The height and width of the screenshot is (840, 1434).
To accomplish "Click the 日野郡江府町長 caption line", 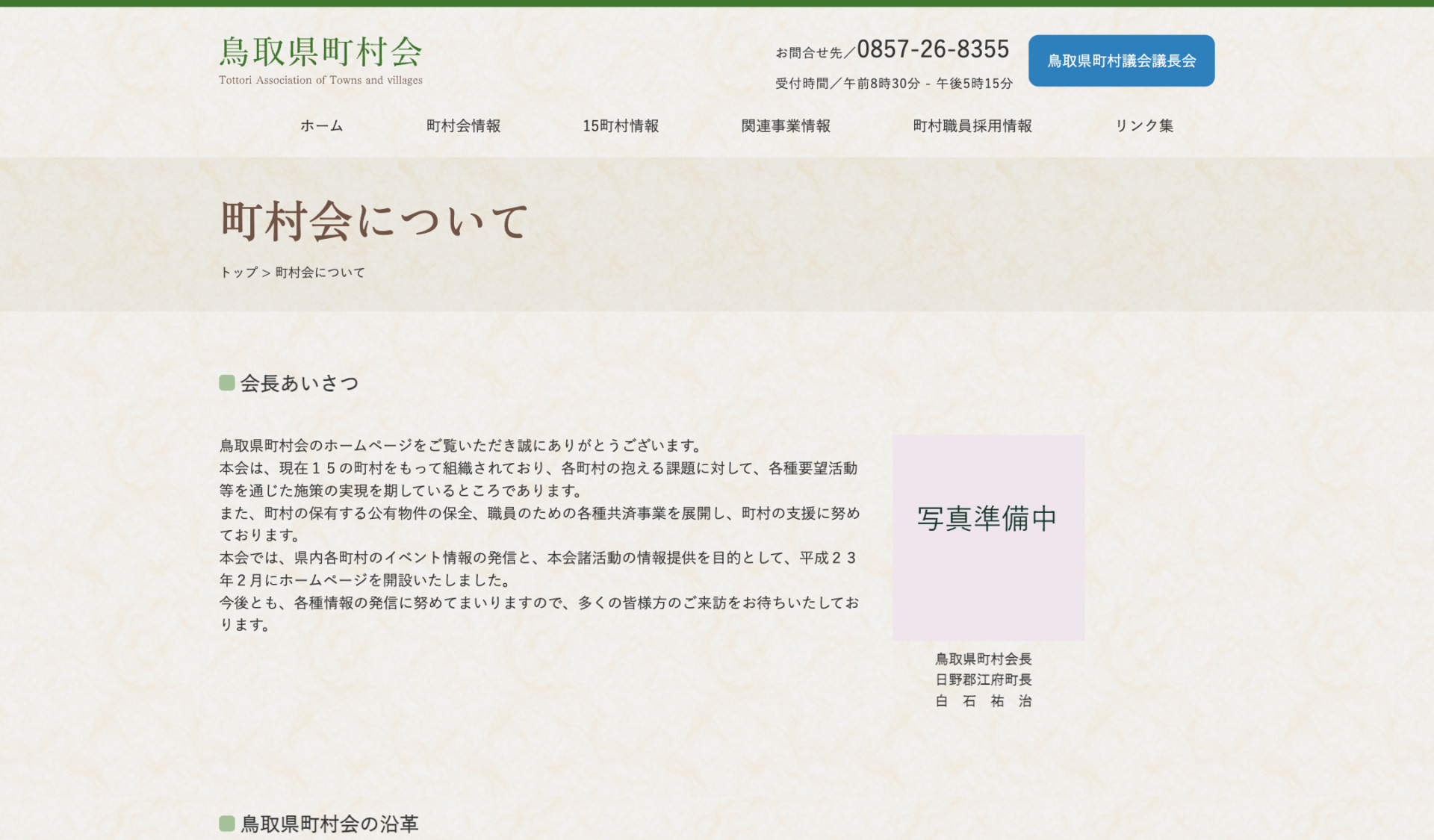I will click(984, 680).
